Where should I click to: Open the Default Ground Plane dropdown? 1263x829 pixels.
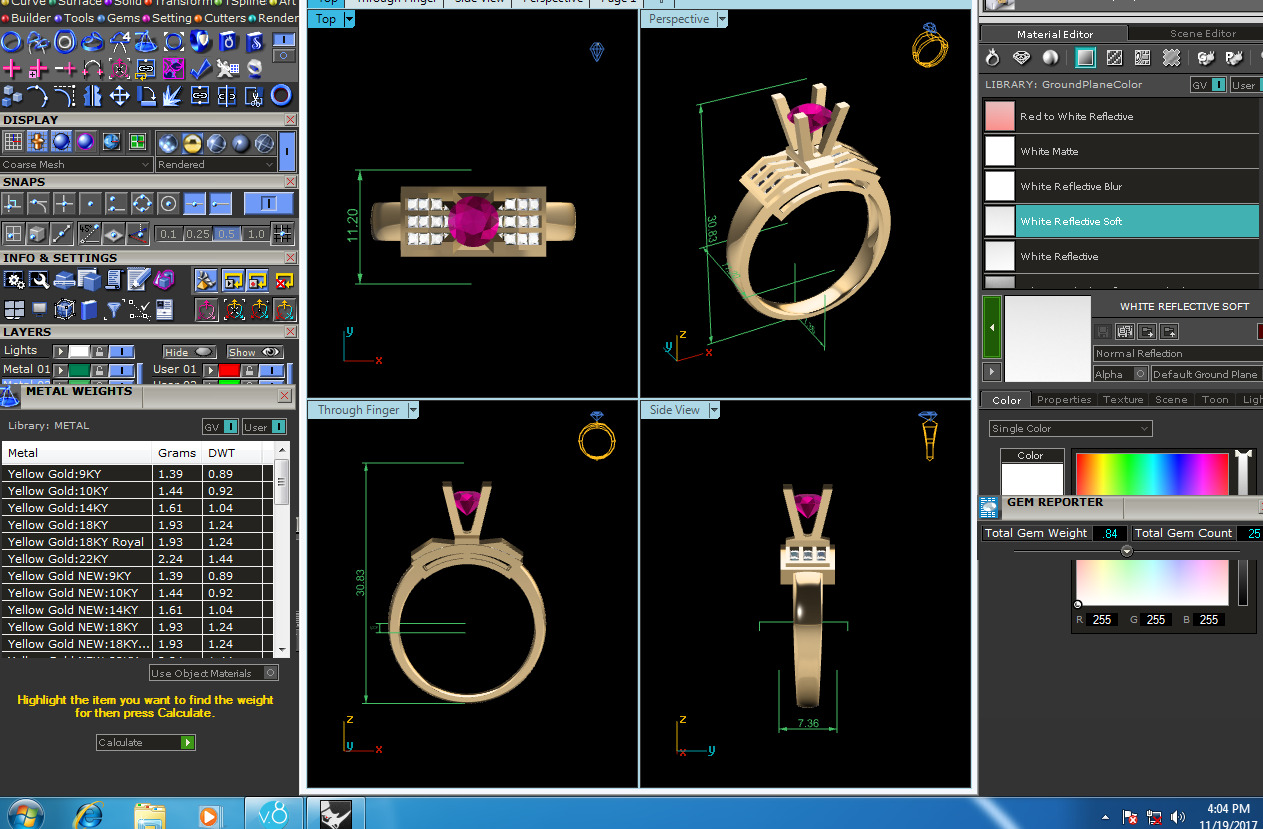(x=1207, y=374)
